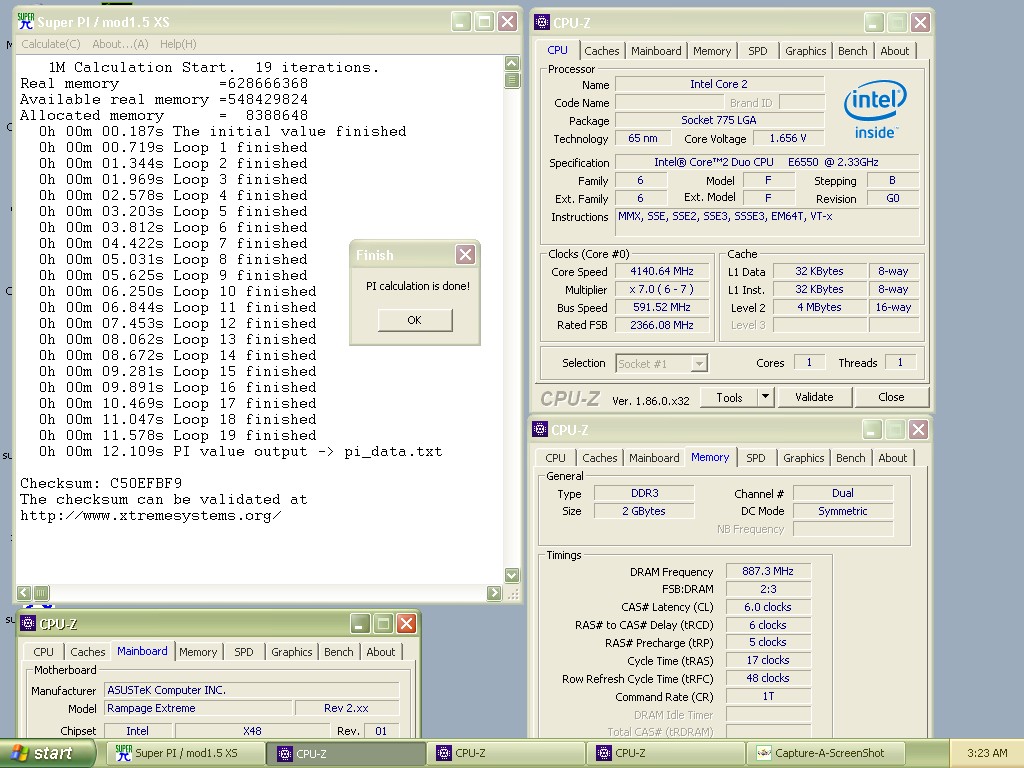Switch to Memory tab in top CPU-Z window
Image resolution: width=1024 pixels, height=768 pixels.
pyautogui.click(x=712, y=51)
